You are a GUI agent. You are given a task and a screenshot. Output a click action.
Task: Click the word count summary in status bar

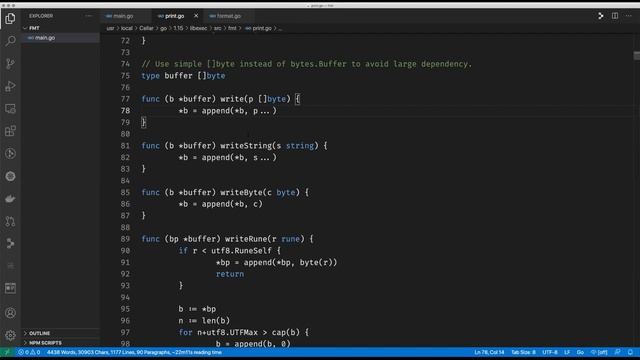pos(134,352)
